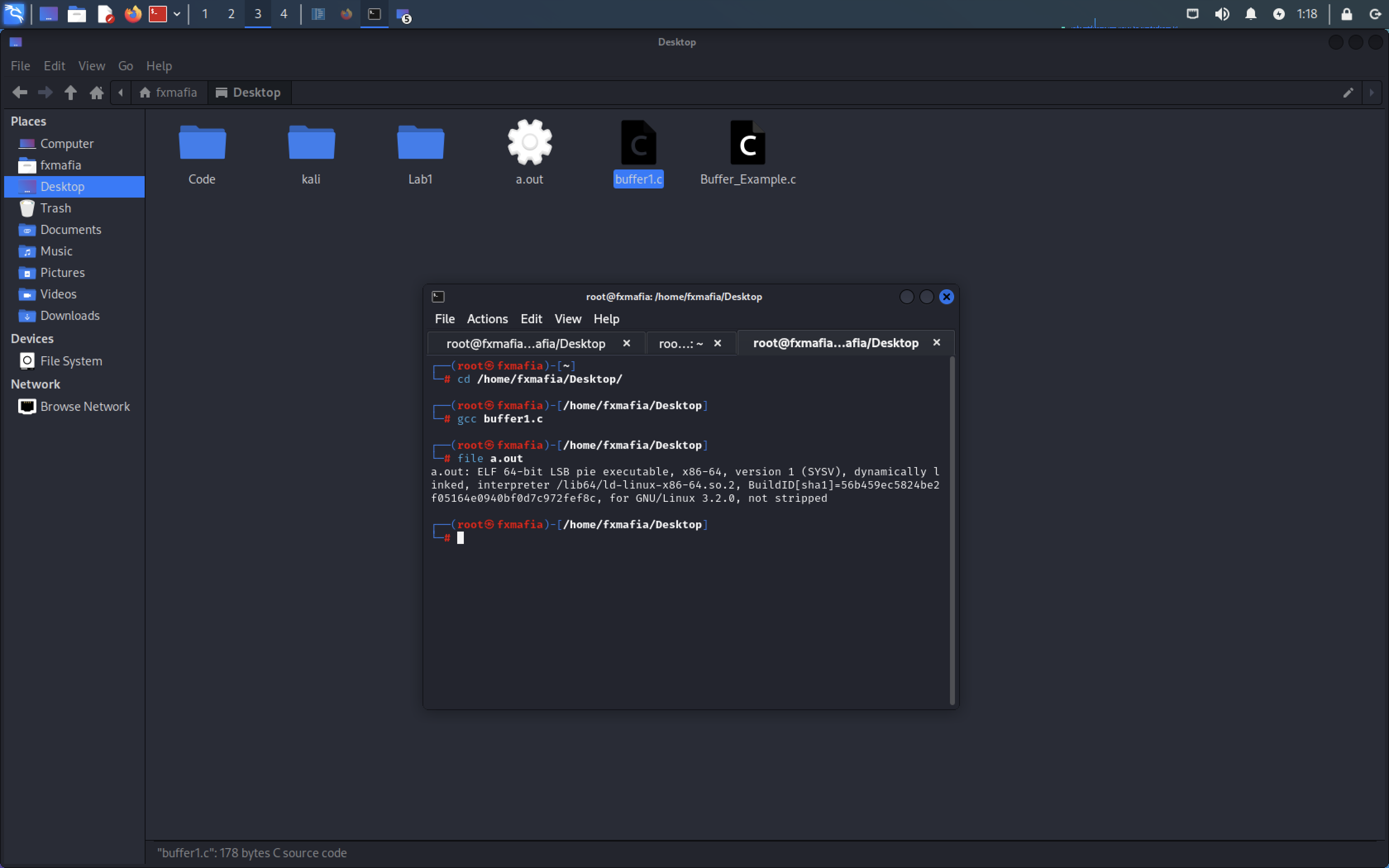Expand the terminal launcher dropdown arrow
The image size is (1389, 868).
tap(177, 14)
